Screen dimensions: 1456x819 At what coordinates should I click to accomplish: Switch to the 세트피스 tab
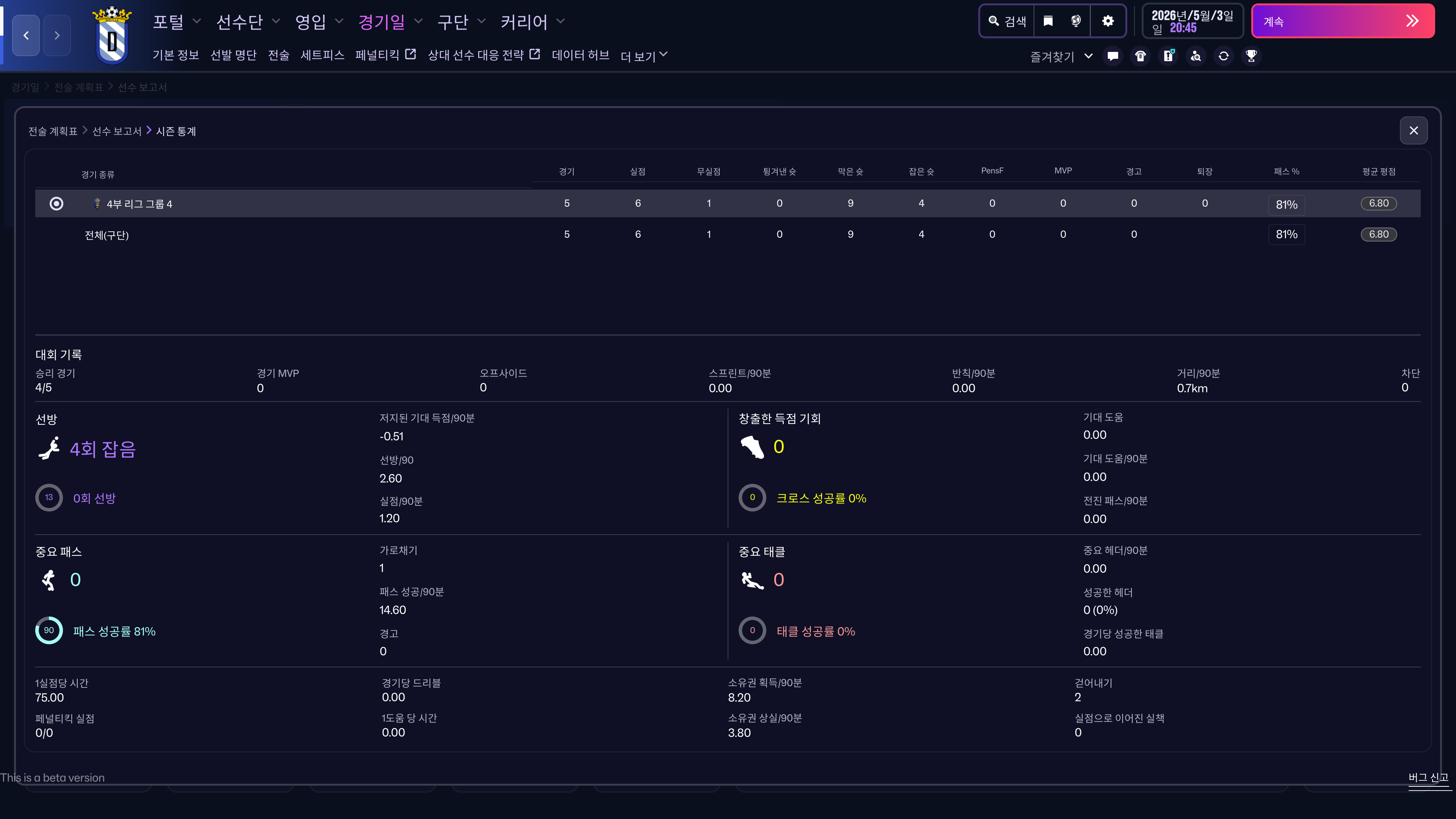(322, 55)
